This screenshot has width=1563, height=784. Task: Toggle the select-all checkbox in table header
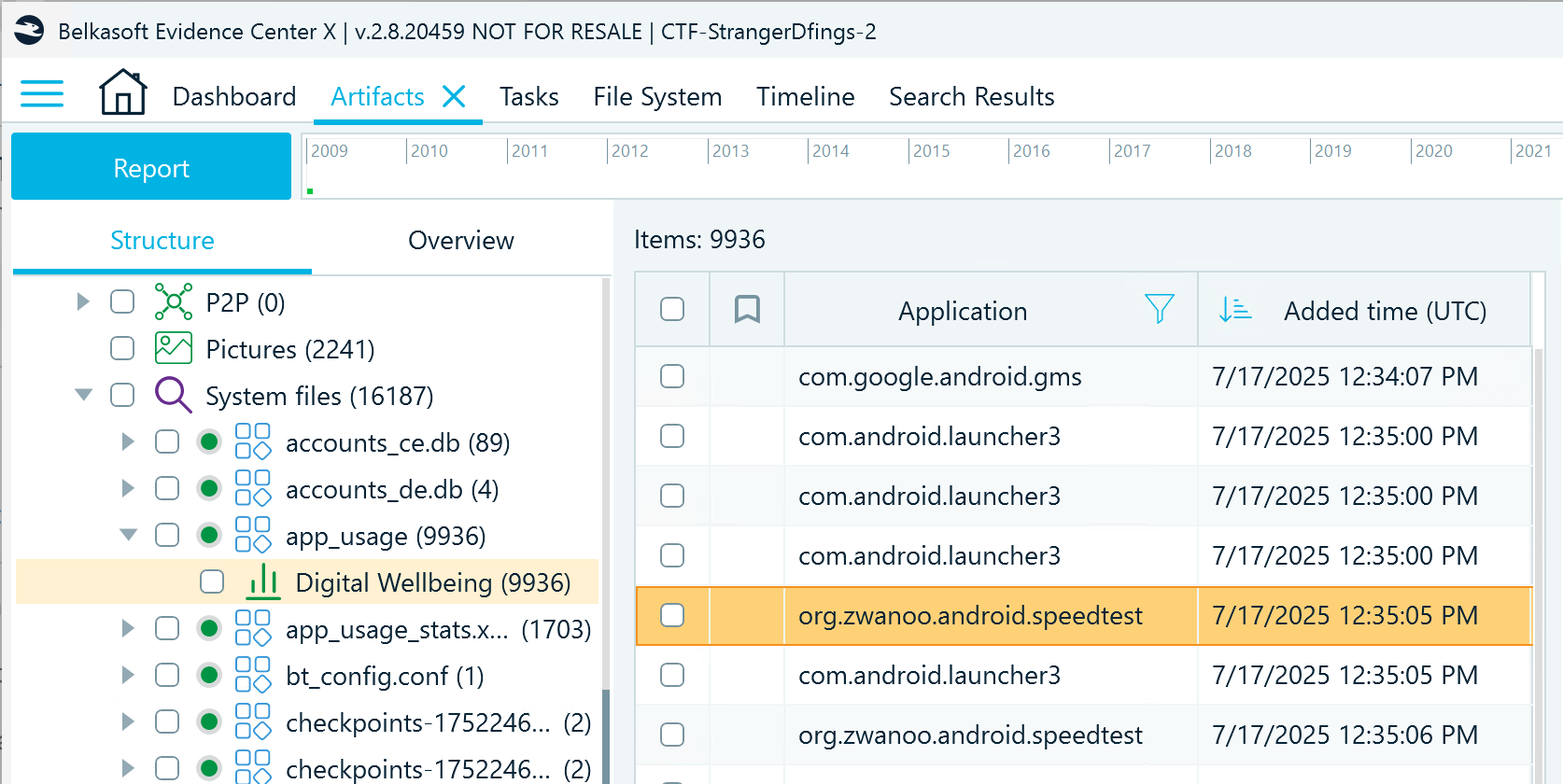click(x=672, y=309)
